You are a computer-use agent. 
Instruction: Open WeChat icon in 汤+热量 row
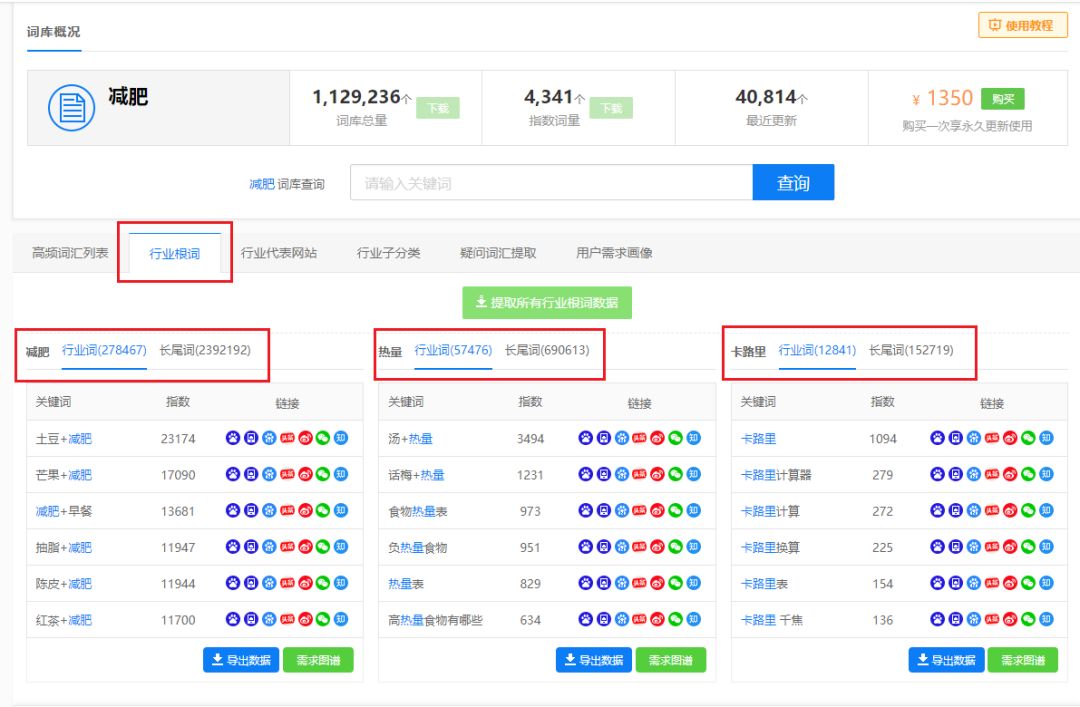click(676, 438)
